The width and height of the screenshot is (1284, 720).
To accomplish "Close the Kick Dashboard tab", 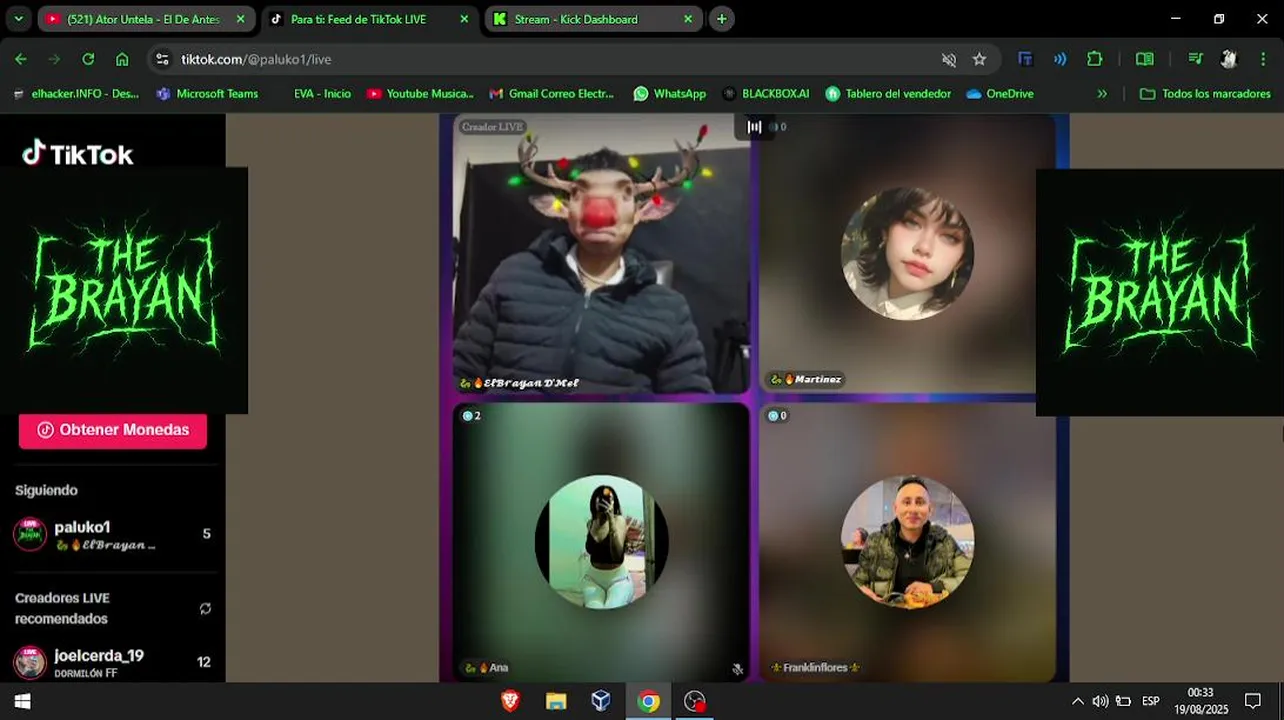I will (688, 19).
